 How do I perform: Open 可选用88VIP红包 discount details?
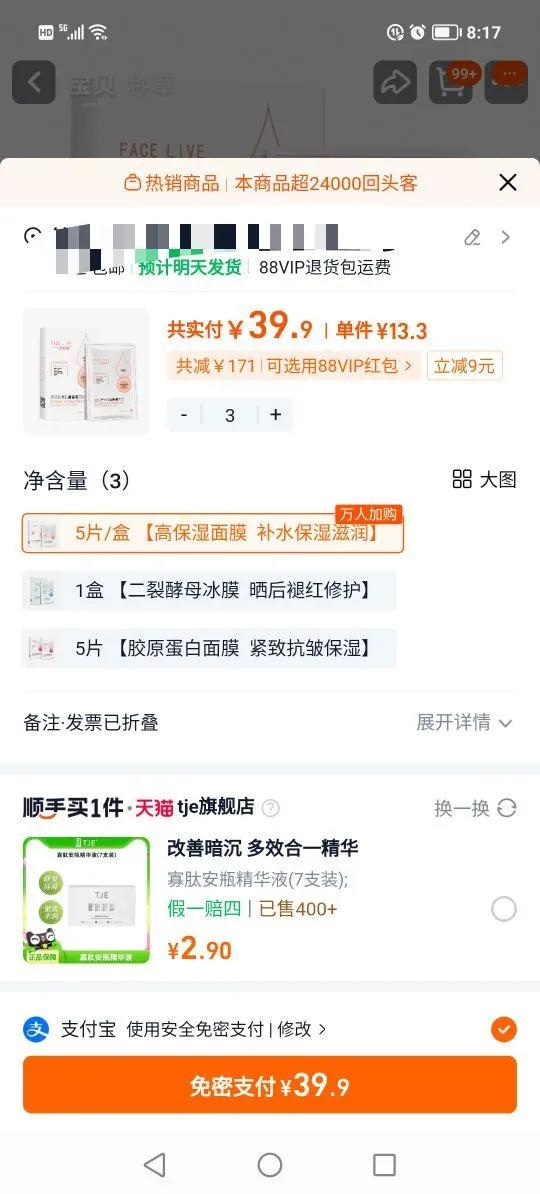pos(340,366)
